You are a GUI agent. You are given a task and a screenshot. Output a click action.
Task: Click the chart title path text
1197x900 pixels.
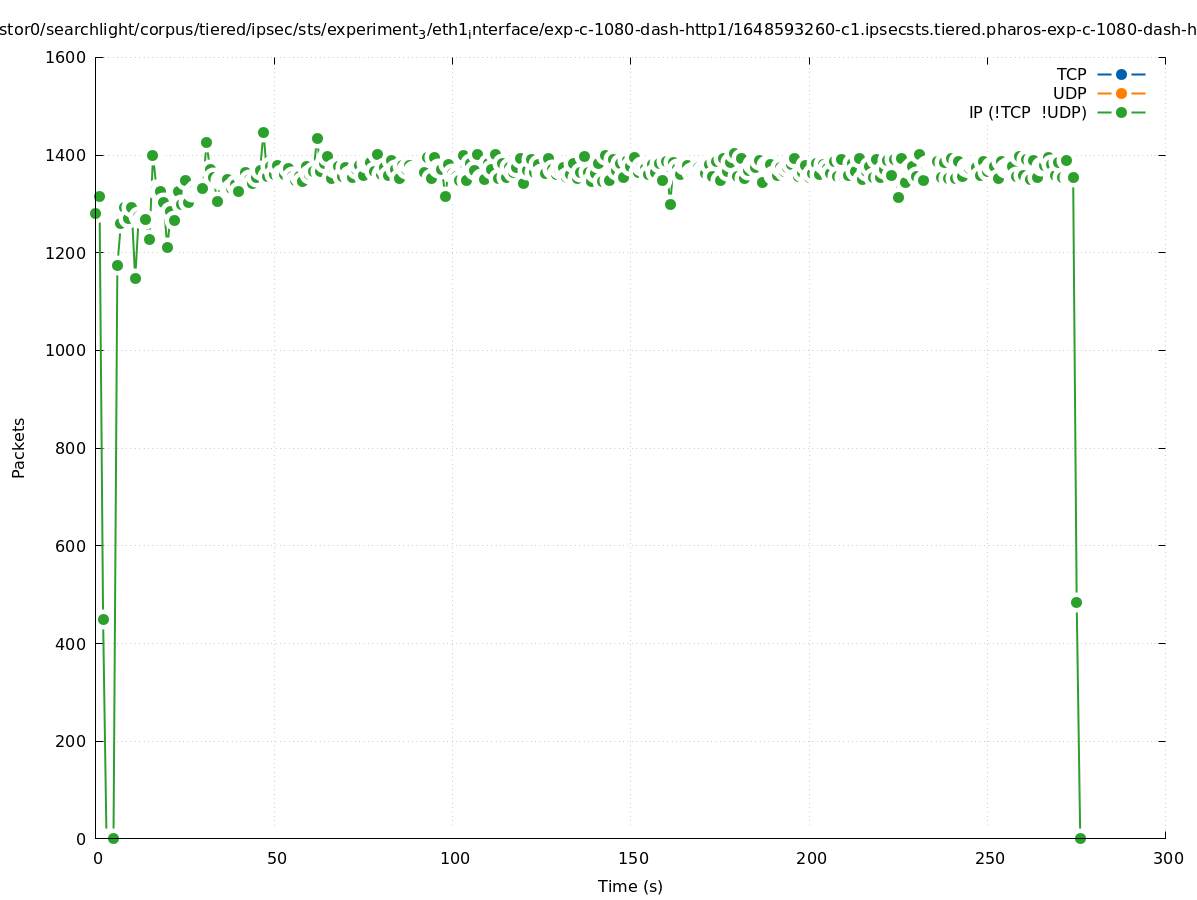pyautogui.click(x=598, y=30)
